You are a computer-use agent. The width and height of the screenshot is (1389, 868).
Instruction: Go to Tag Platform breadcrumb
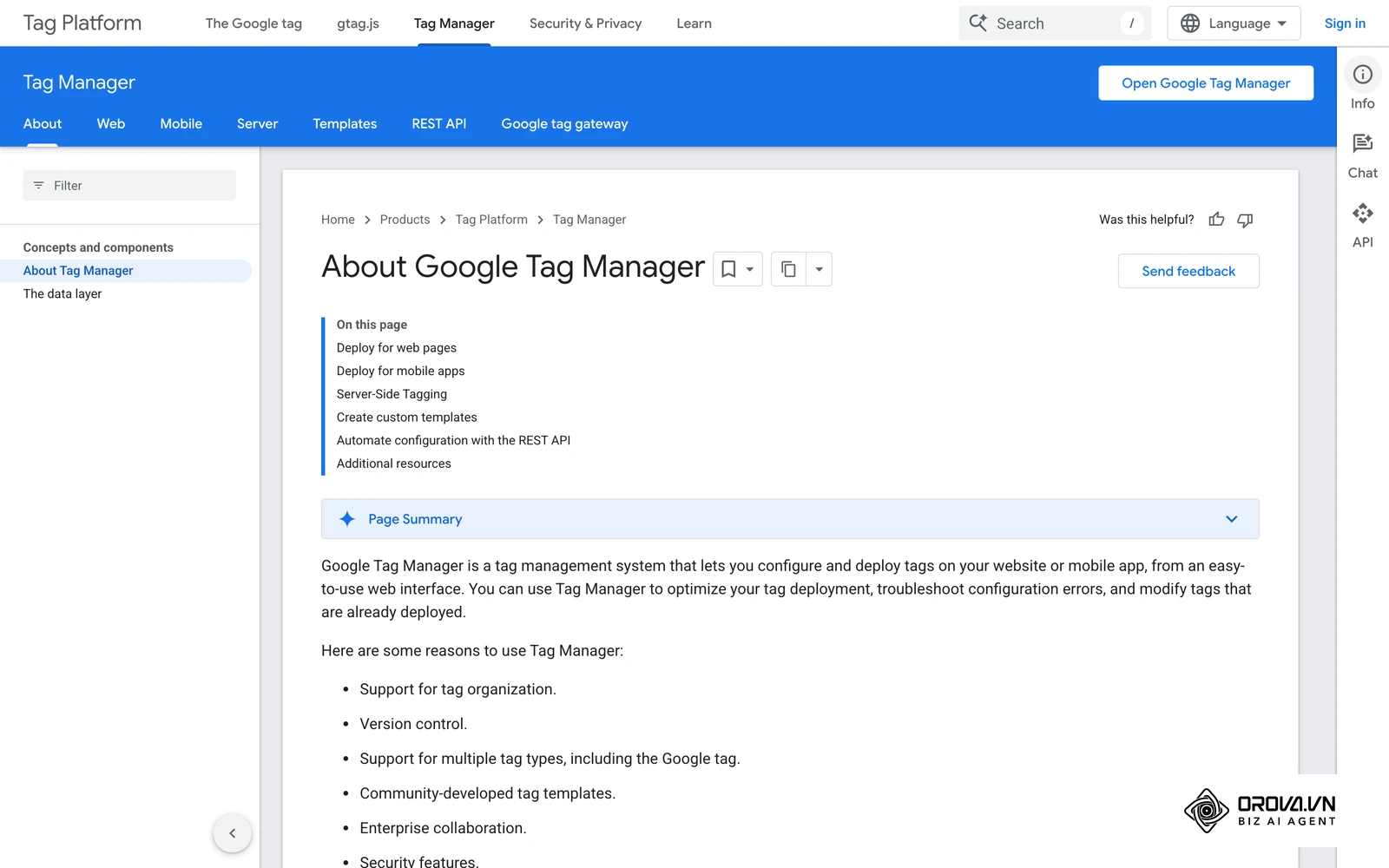pos(491,220)
